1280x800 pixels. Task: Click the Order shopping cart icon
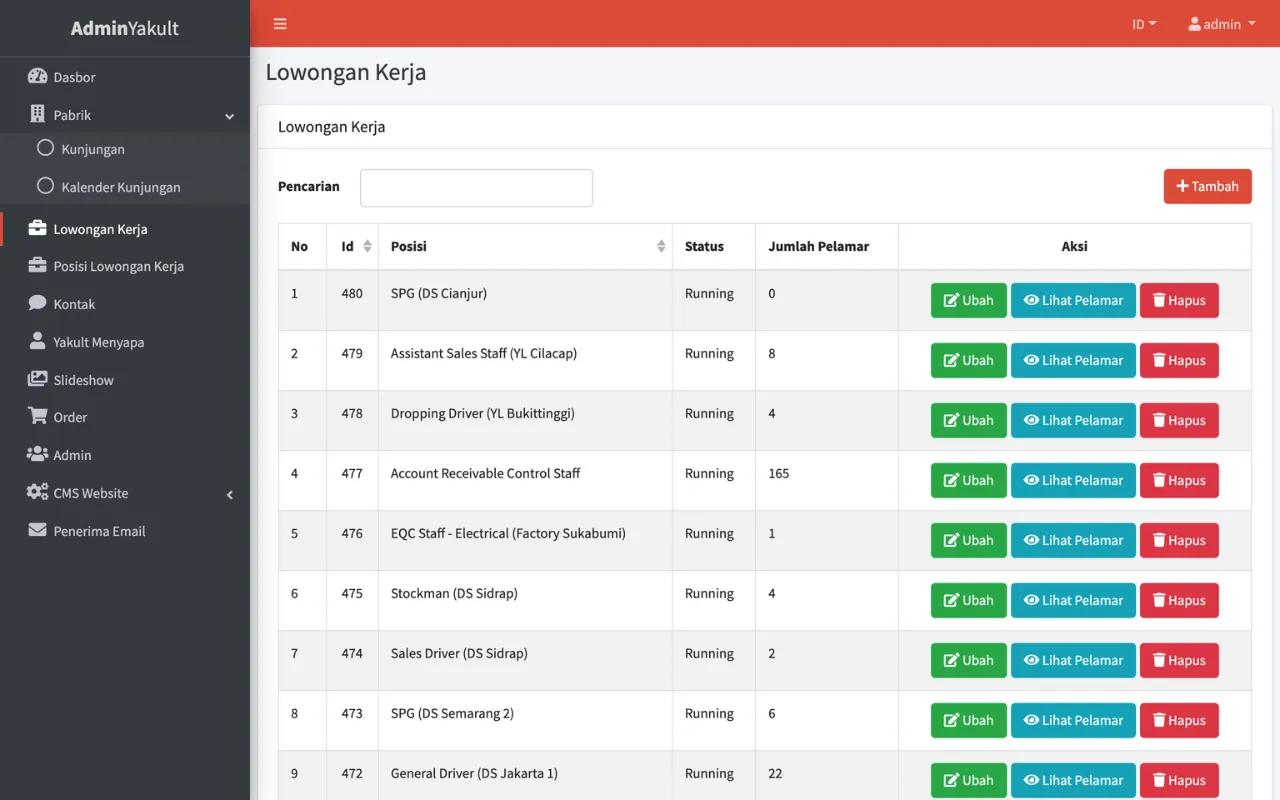(38, 417)
